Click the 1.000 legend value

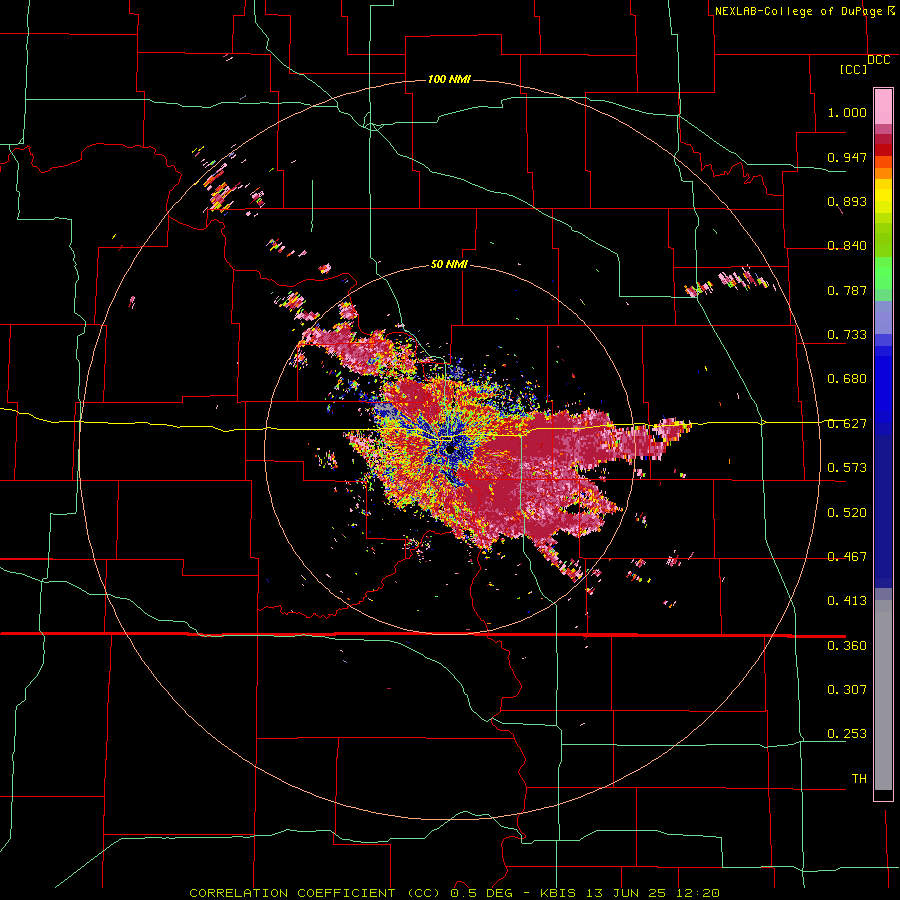[847, 112]
